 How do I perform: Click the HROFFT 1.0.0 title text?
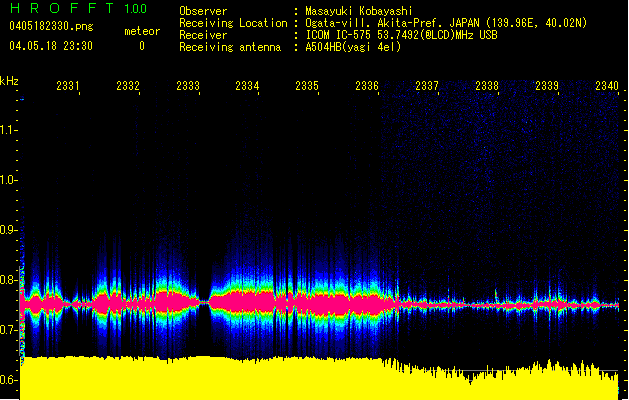pyautogui.click(x=78, y=8)
